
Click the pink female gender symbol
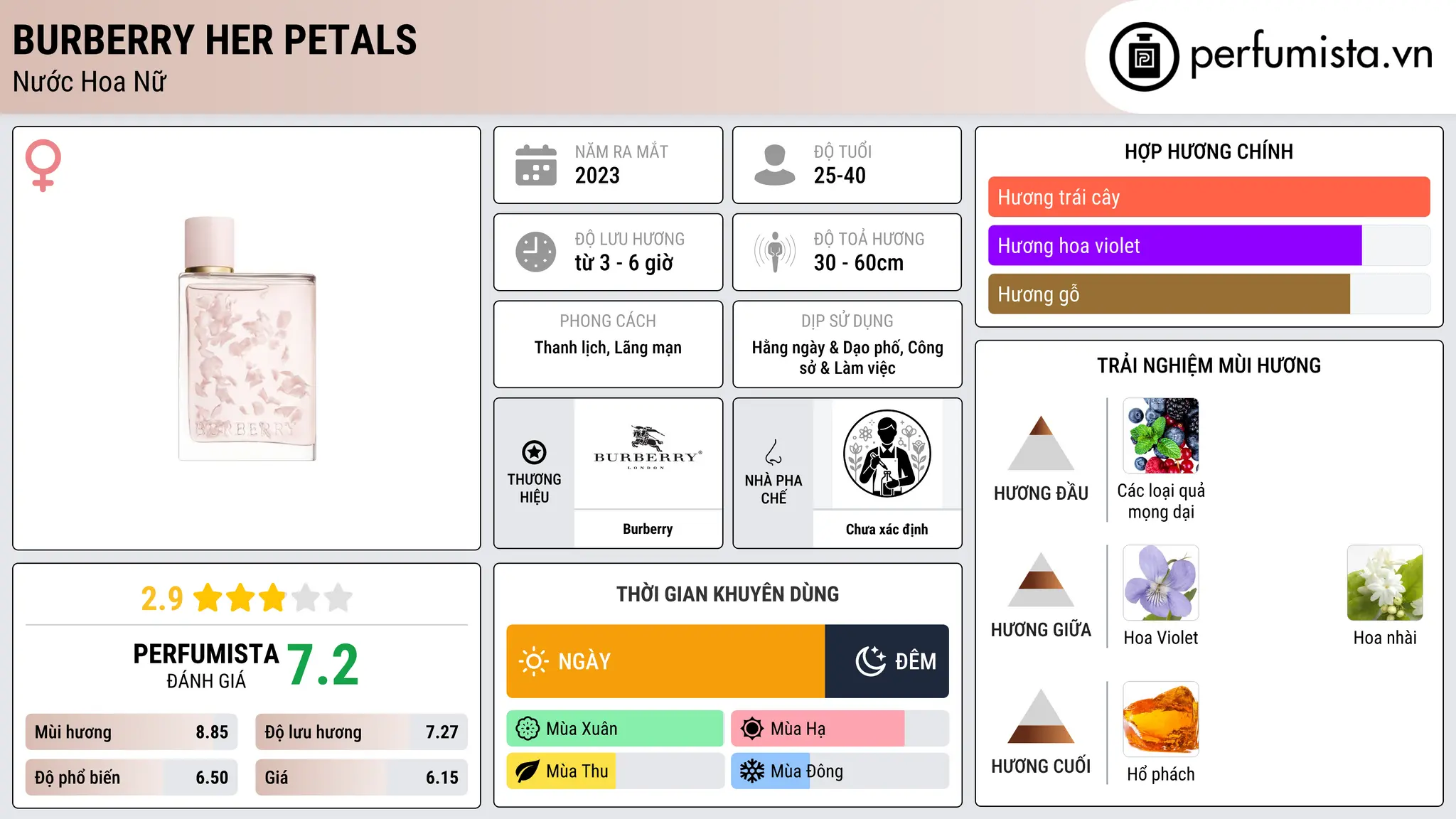[x=43, y=166]
